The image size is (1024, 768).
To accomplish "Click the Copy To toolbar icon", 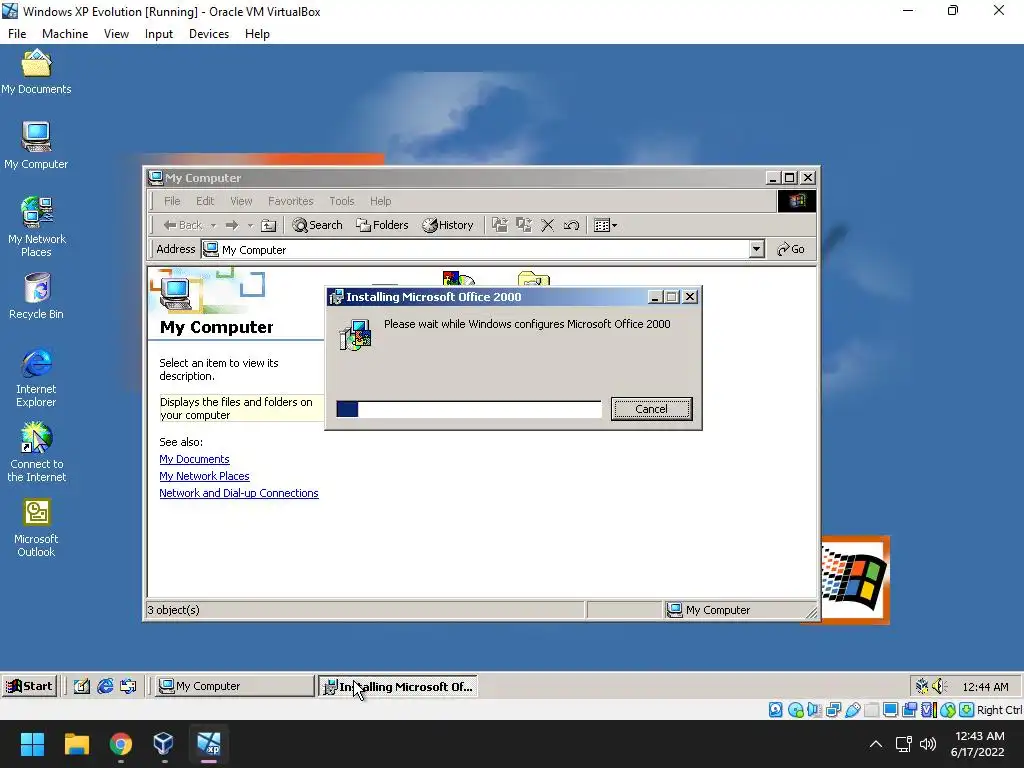I will 524,225.
